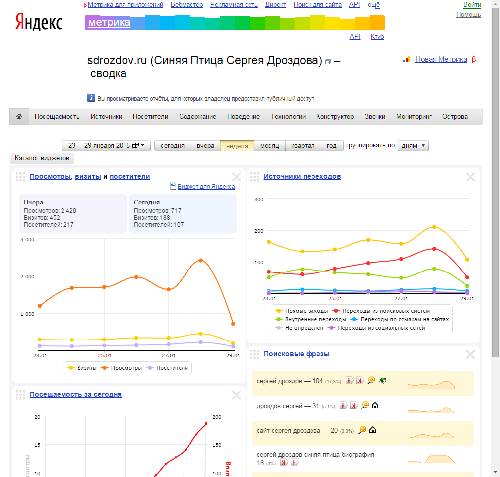Select the 'квартал' period
Image resolution: width=500 pixels, height=477 pixels.
pos(303,146)
